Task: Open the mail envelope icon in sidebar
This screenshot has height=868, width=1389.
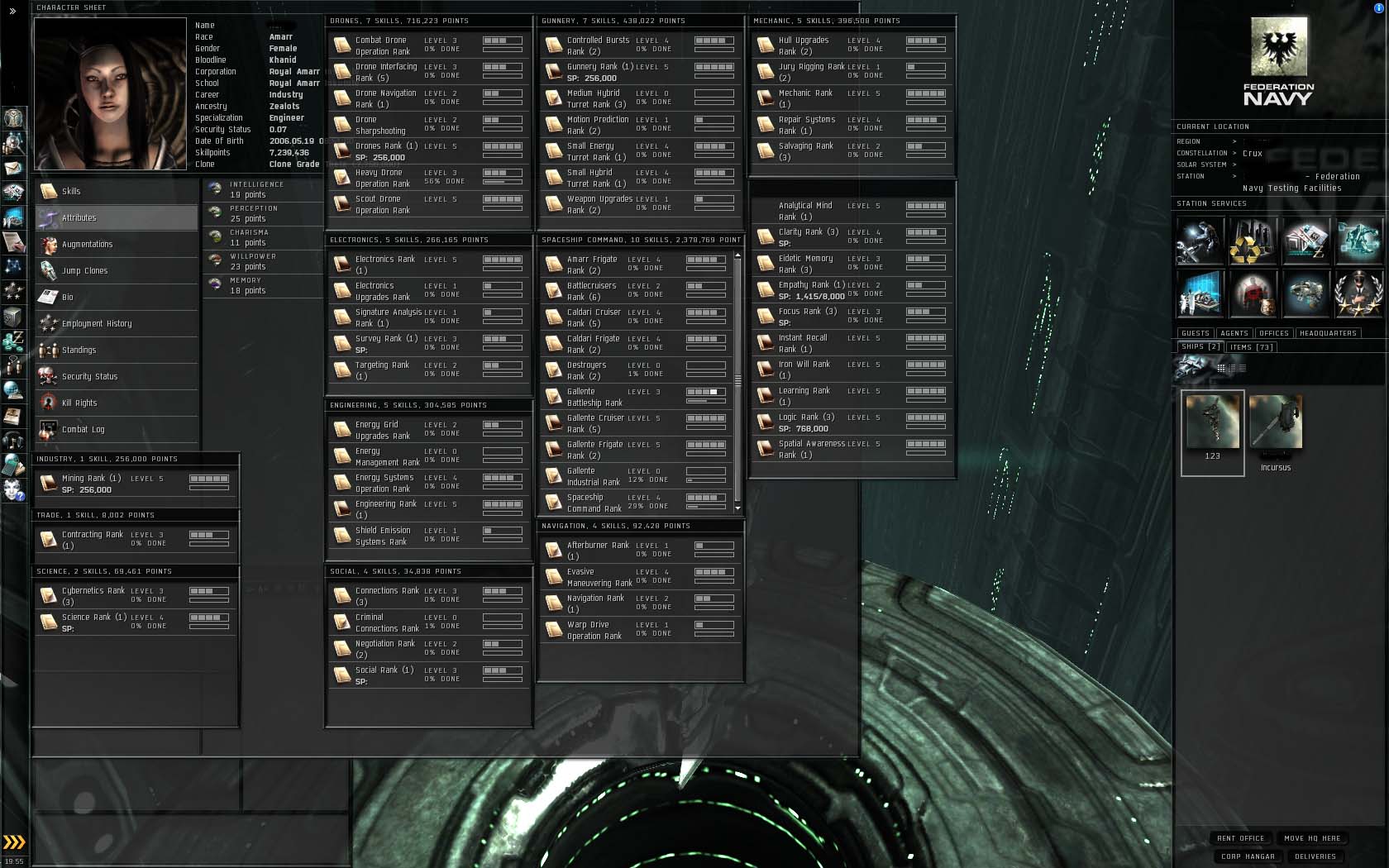Action: 13,169
